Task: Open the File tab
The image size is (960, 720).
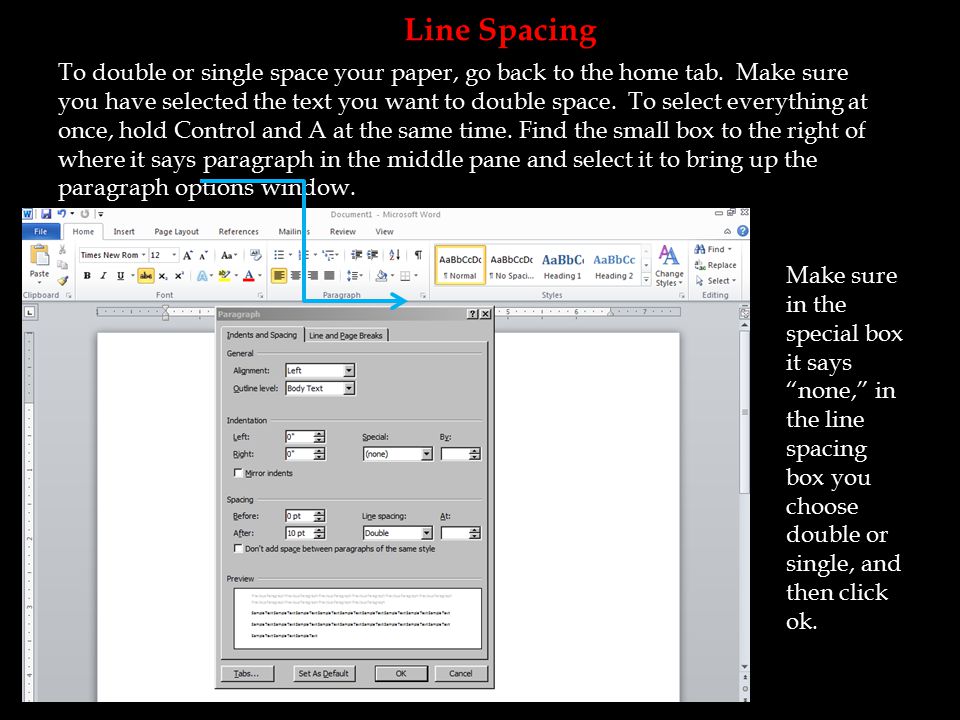Action: coord(40,231)
